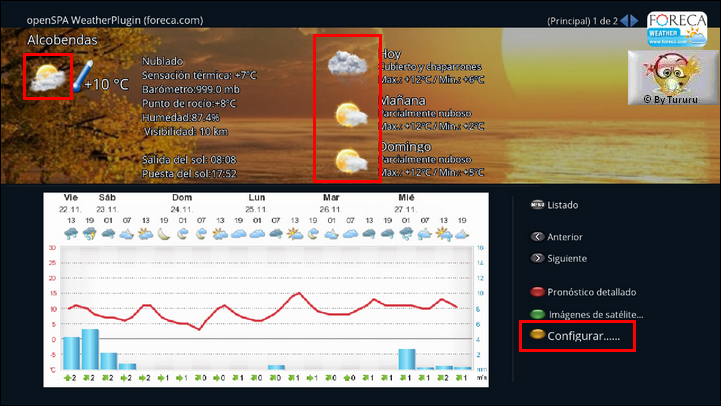Click the Puesta del sol:17:52 line
The image size is (721, 406).
pos(189,174)
